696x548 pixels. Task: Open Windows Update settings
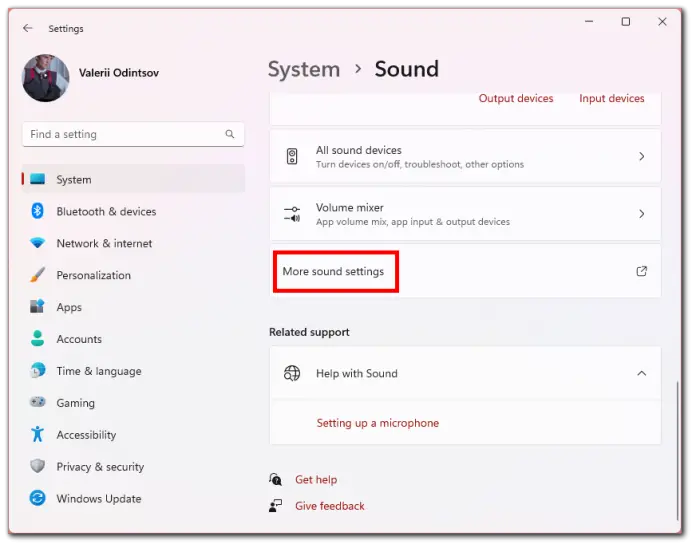click(133, 499)
